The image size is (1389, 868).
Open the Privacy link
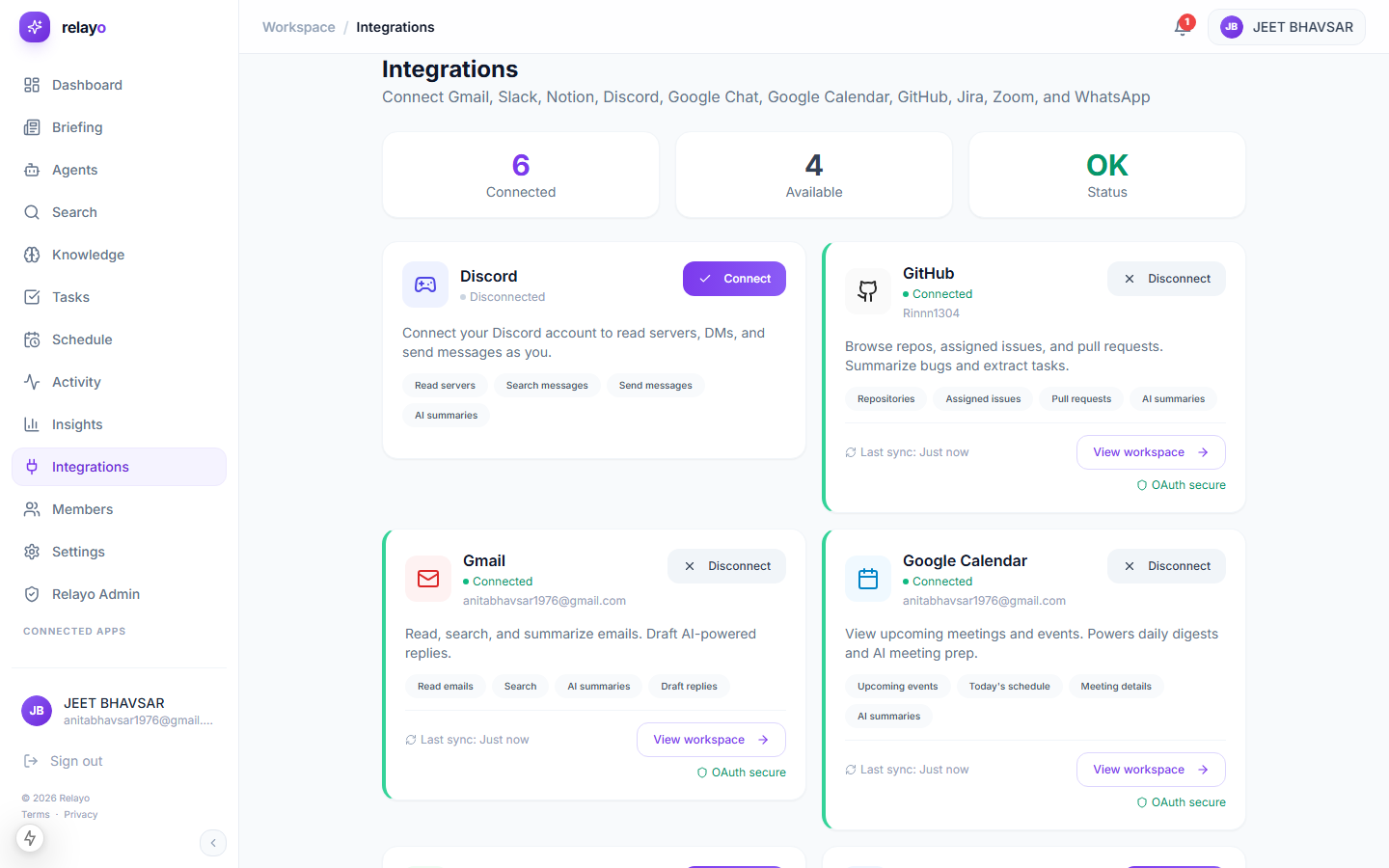pyautogui.click(x=81, y=815)
